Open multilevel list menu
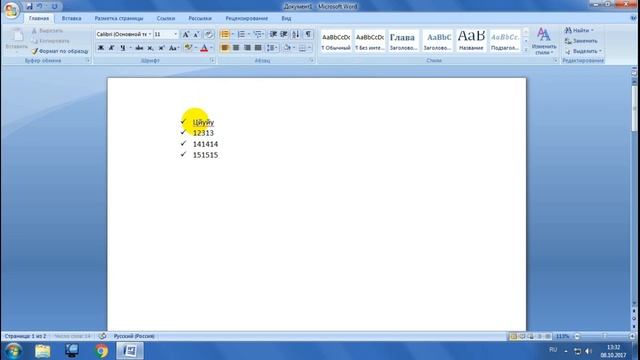The height and width of the screenshot is (360, 640). (x=258, y=34)
